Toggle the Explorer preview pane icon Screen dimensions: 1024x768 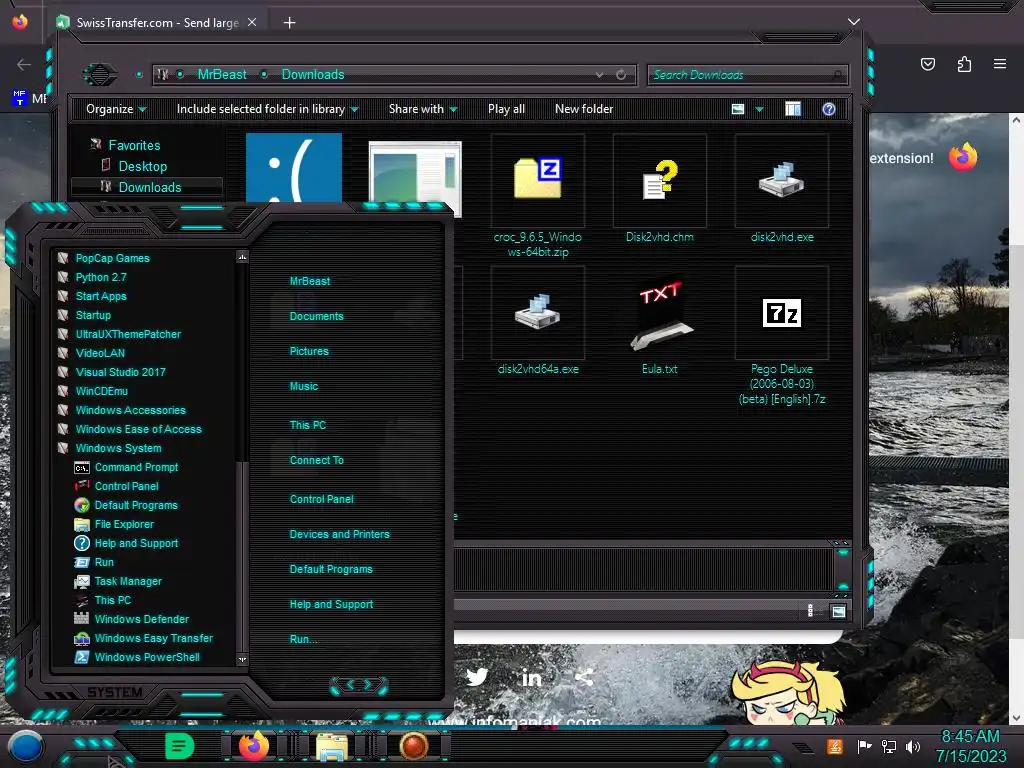793,109
